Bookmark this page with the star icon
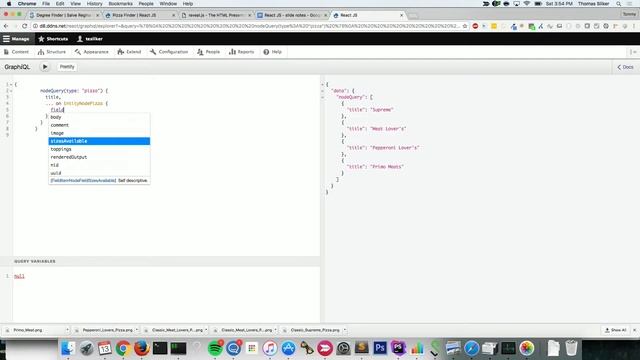The width and height of the screenshot is (640, 360). [464, 26]
